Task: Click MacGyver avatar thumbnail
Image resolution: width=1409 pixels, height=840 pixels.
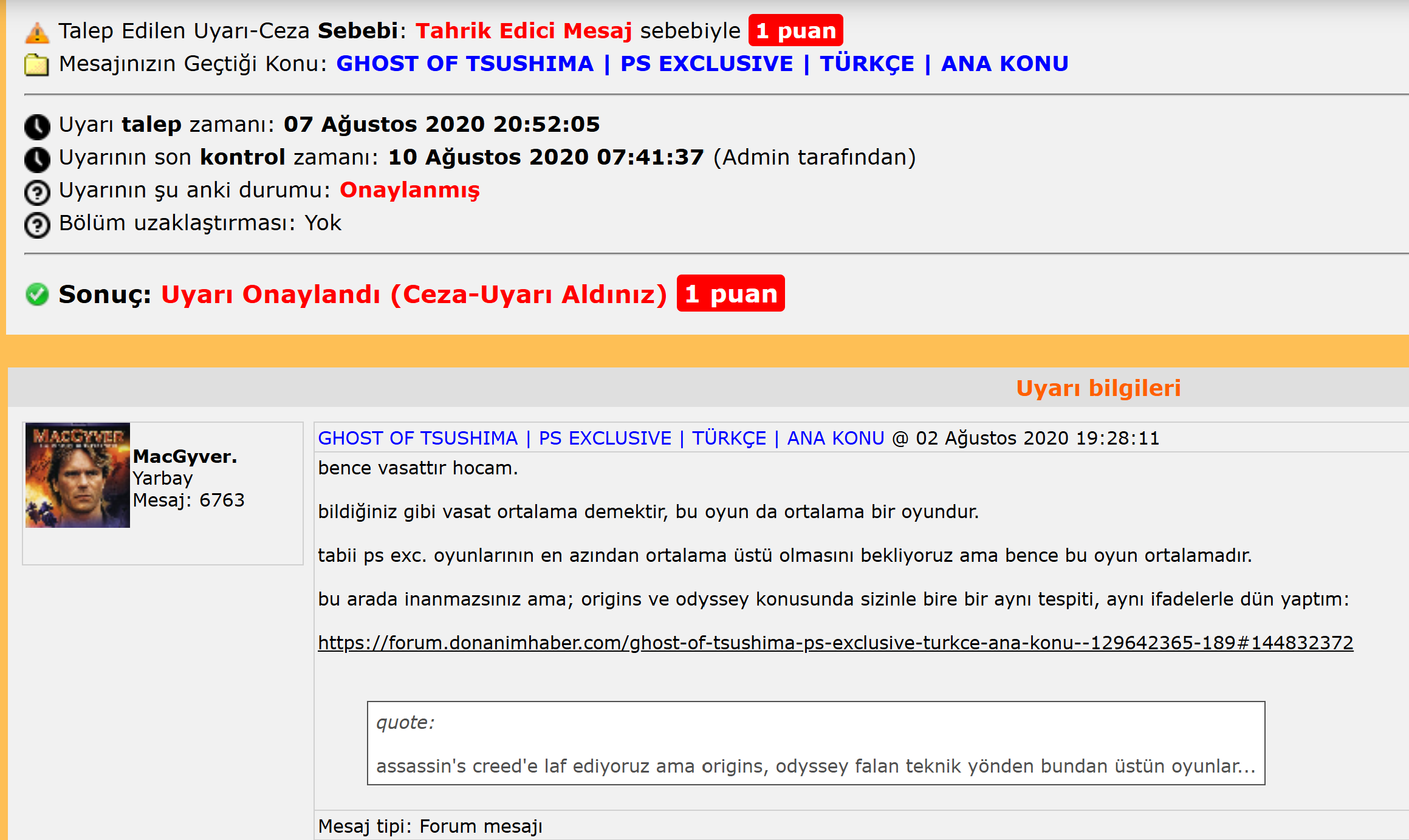Action: (78, 475)
